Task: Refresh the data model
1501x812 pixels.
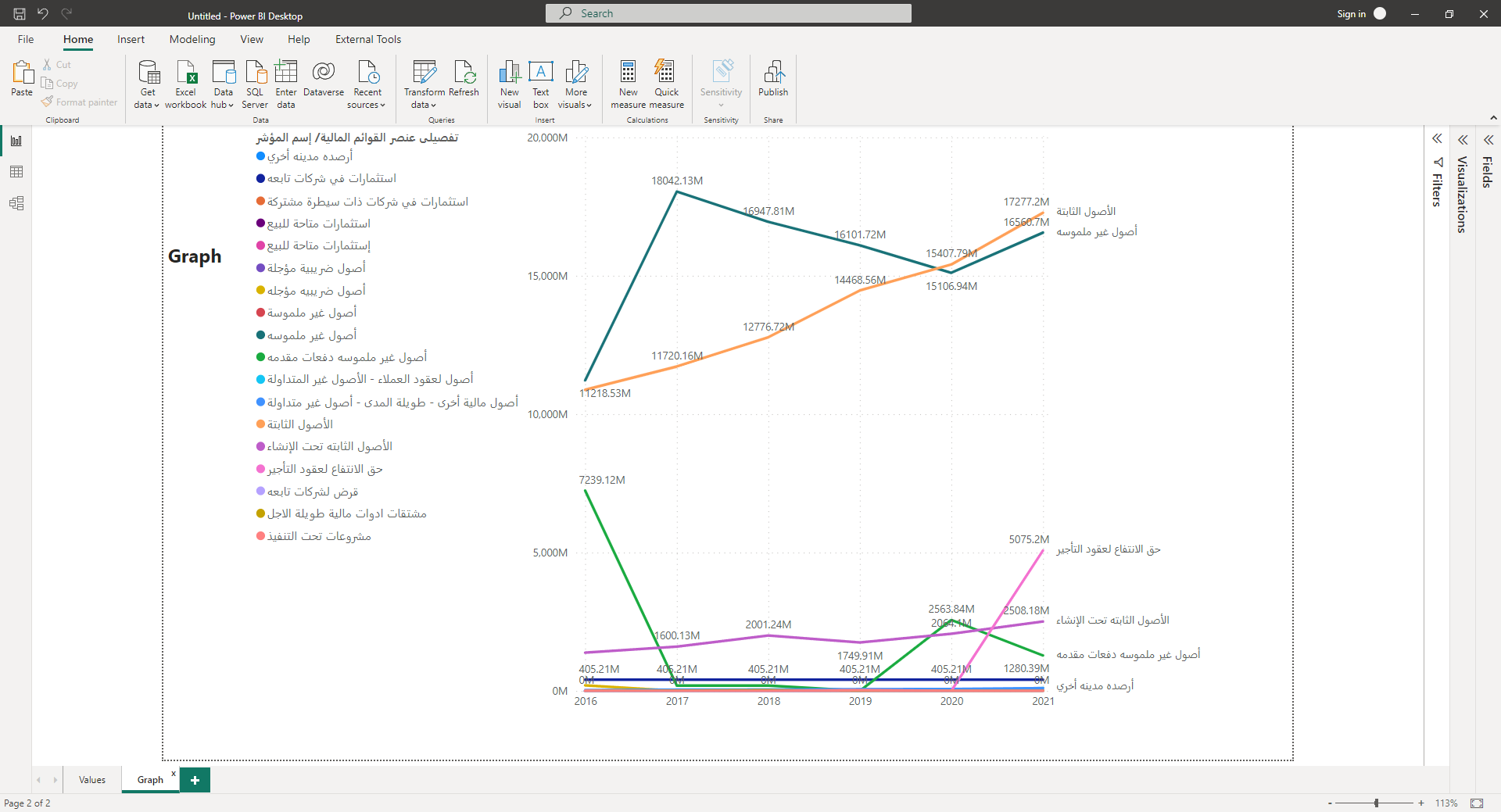Action: [x=464, y=83]
